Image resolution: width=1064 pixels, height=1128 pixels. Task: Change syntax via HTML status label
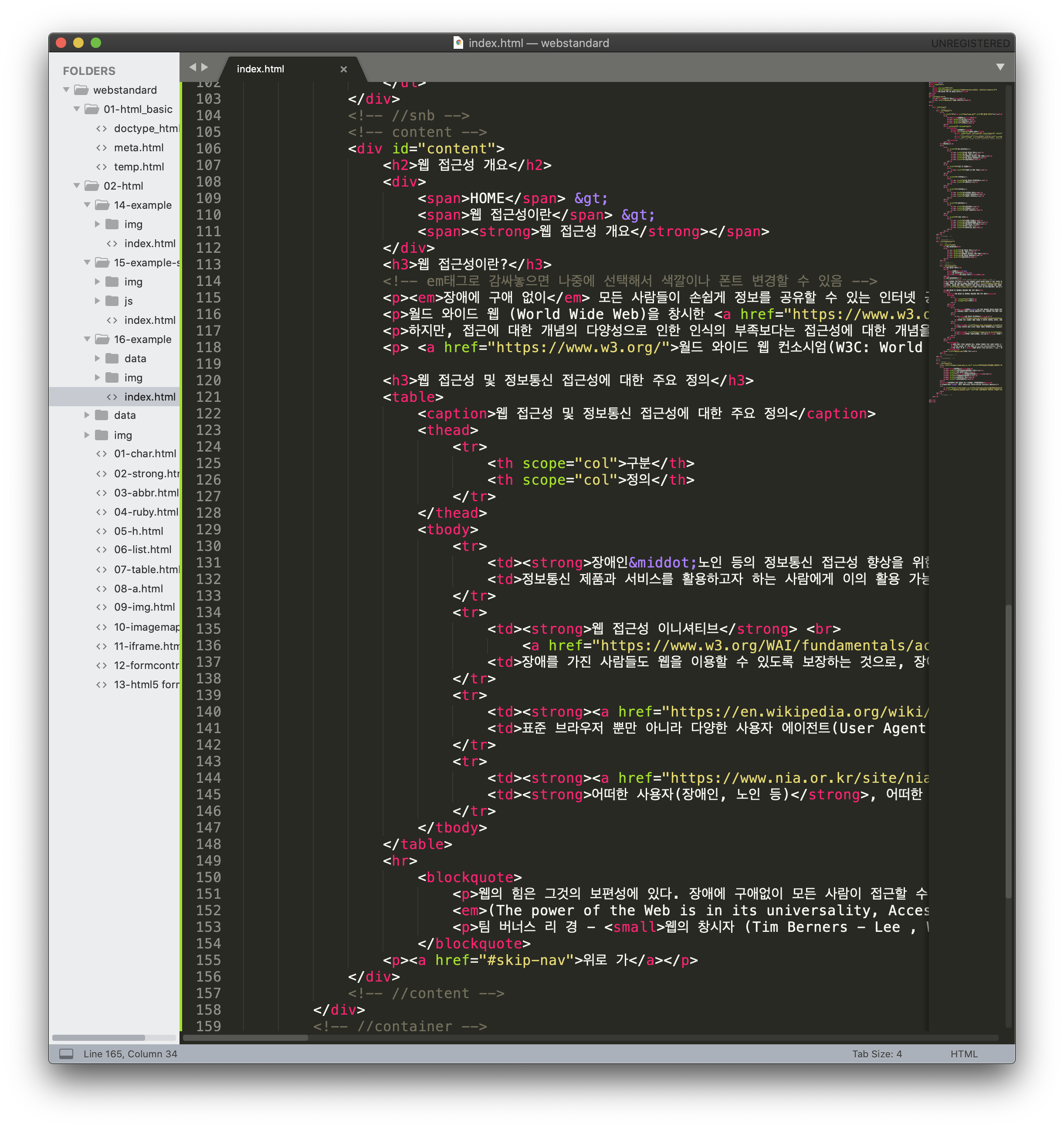pos(964,1053)
